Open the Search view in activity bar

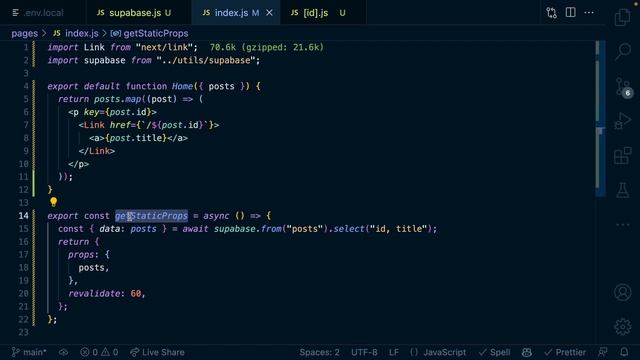pos(623,52)
